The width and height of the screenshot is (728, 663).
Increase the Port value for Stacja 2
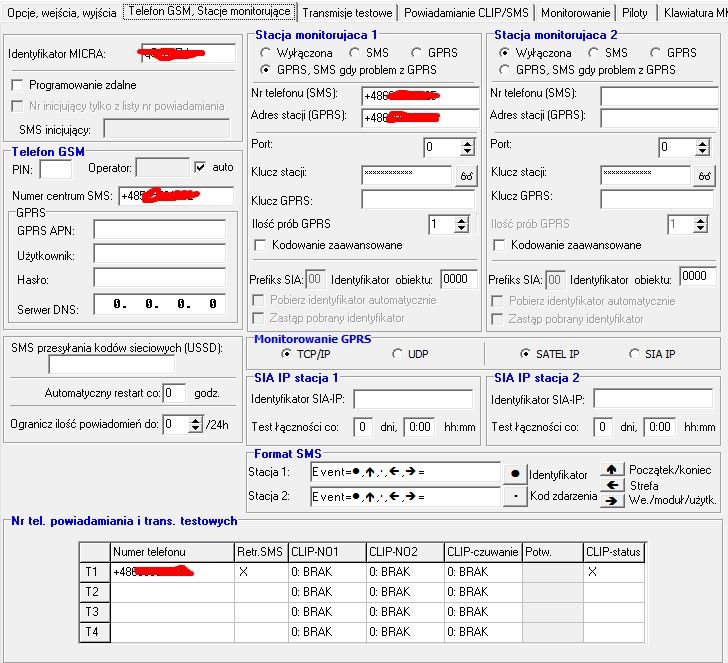click(702, 143)
